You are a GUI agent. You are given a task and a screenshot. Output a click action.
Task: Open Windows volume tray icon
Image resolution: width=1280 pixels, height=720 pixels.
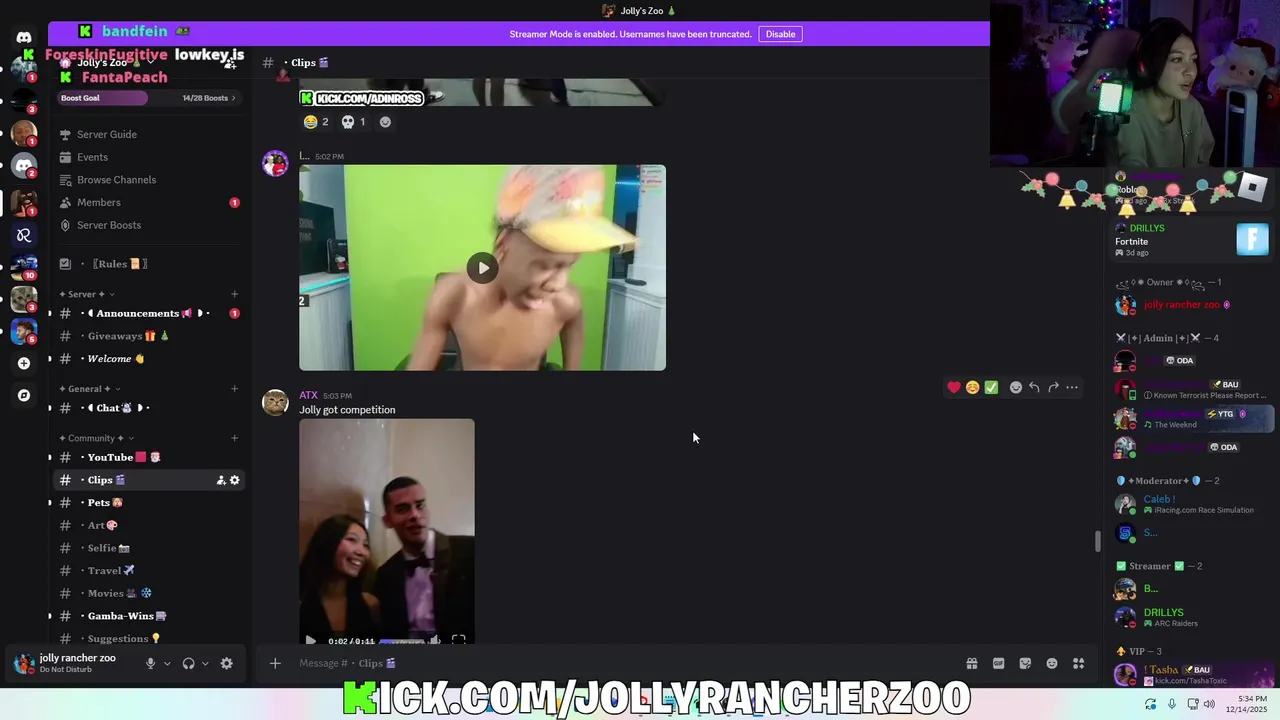tap(1209, 704)
